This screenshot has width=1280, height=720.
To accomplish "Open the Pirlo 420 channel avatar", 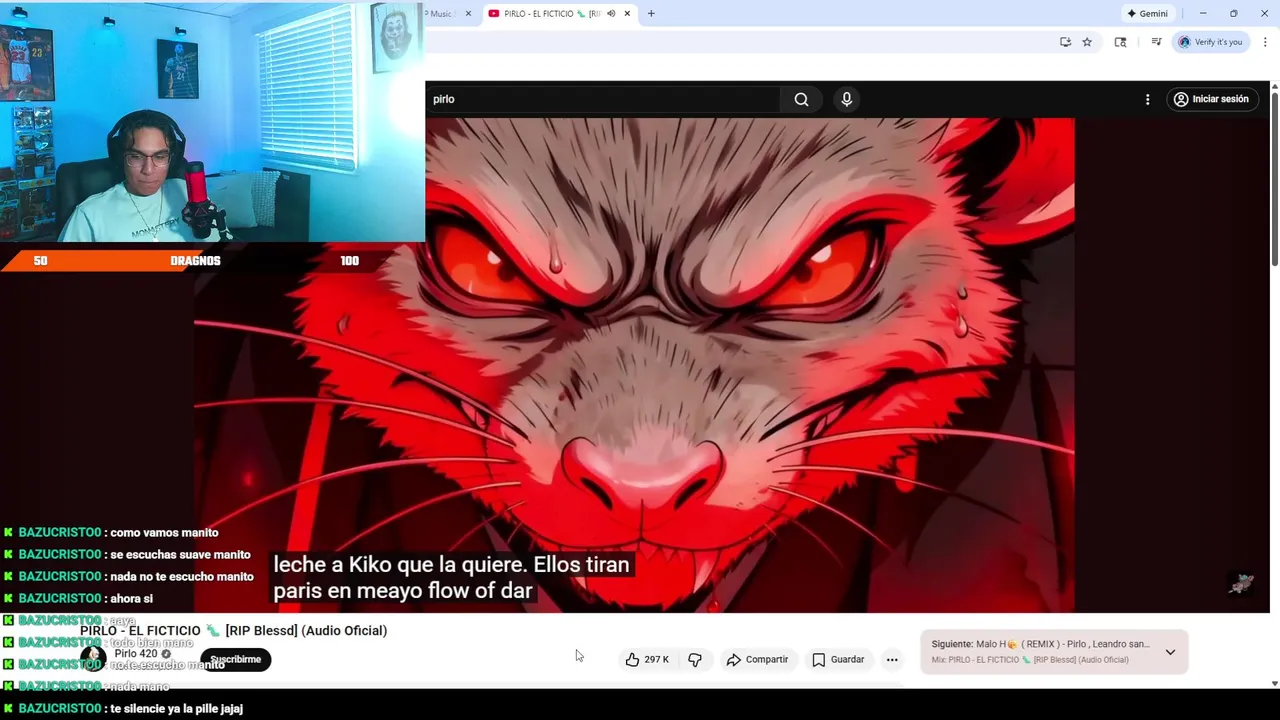I will [x=93, y=658].
